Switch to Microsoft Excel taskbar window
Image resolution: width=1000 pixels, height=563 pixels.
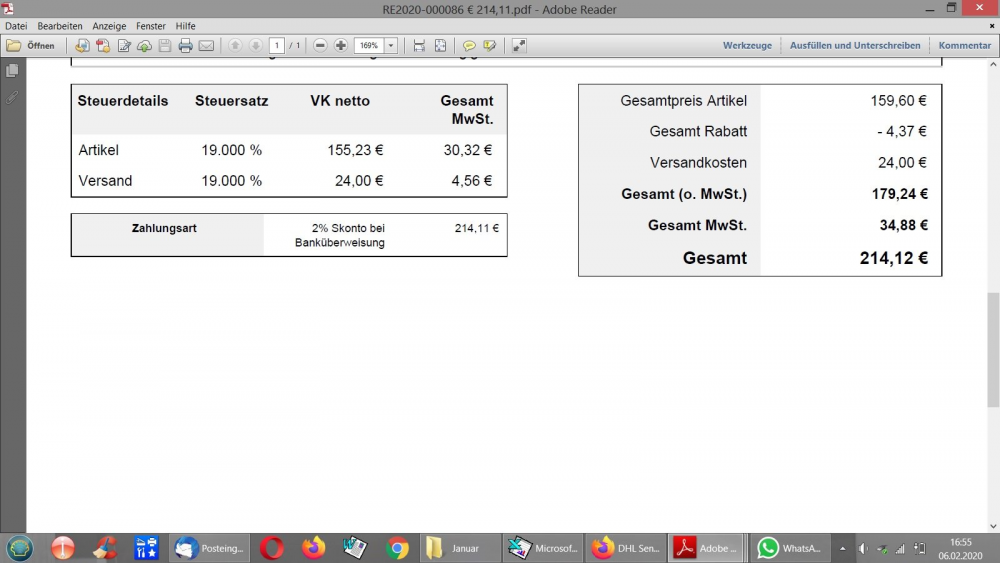(x=543, y=548)
